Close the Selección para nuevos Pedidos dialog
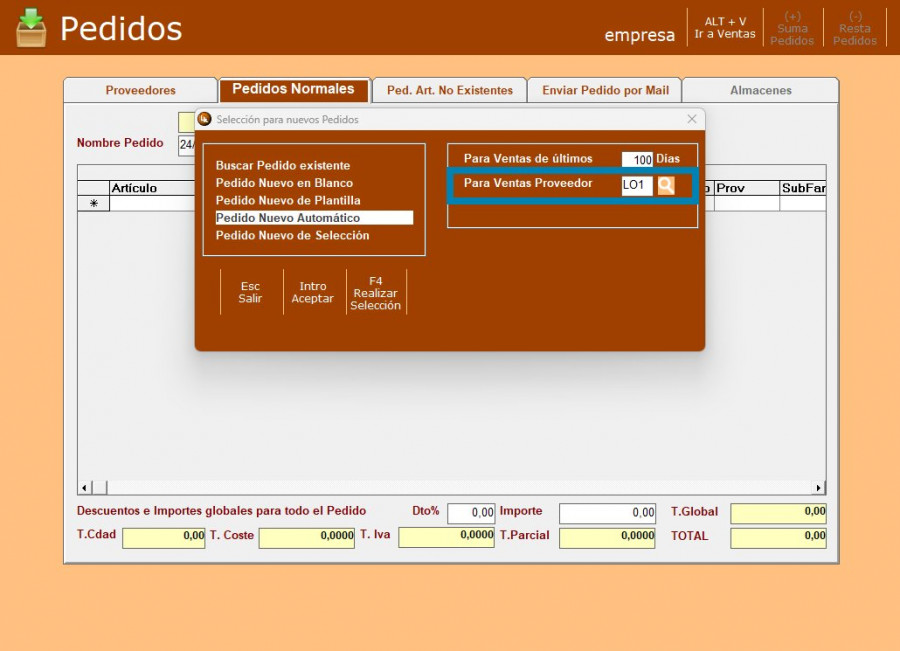Image resolution: width=900 pixels, height=651 pixels. 691,119
